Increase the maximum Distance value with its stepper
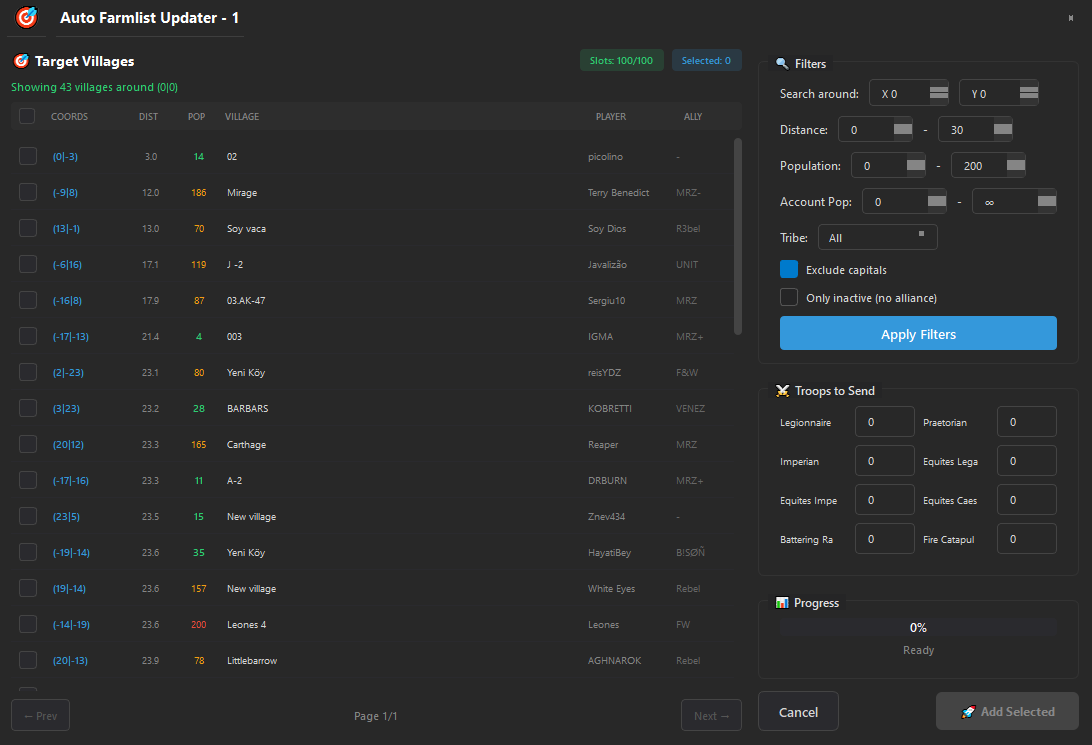The height and width of the screenshot is (745, 1092). click(1002, 125)
